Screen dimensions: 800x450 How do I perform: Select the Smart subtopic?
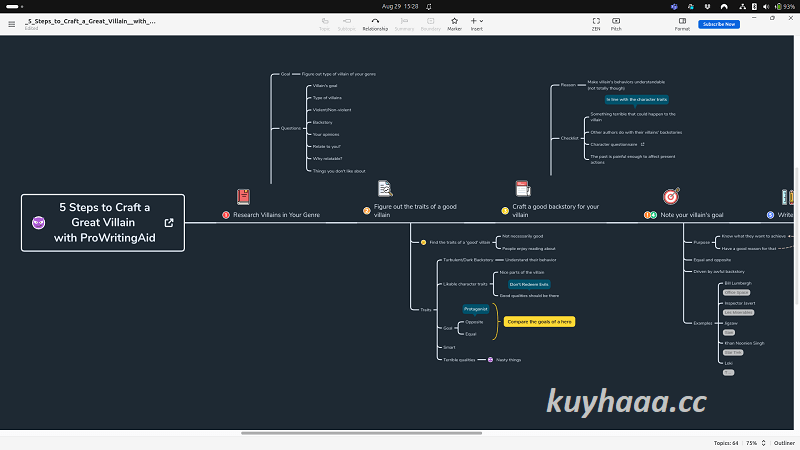click(449, 347)
